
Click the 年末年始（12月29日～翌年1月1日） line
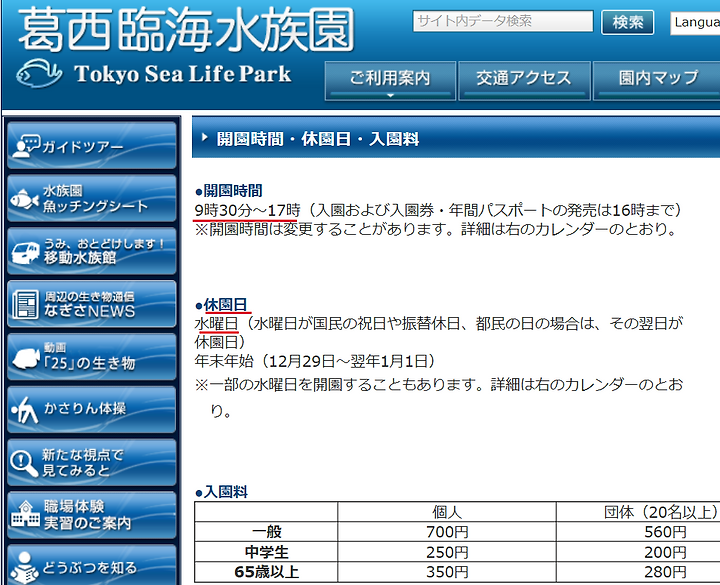315,361
